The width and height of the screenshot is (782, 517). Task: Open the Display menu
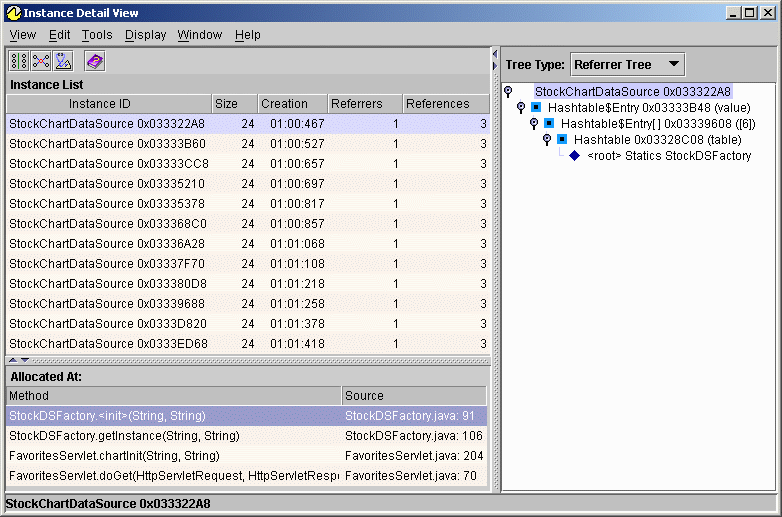145,35
